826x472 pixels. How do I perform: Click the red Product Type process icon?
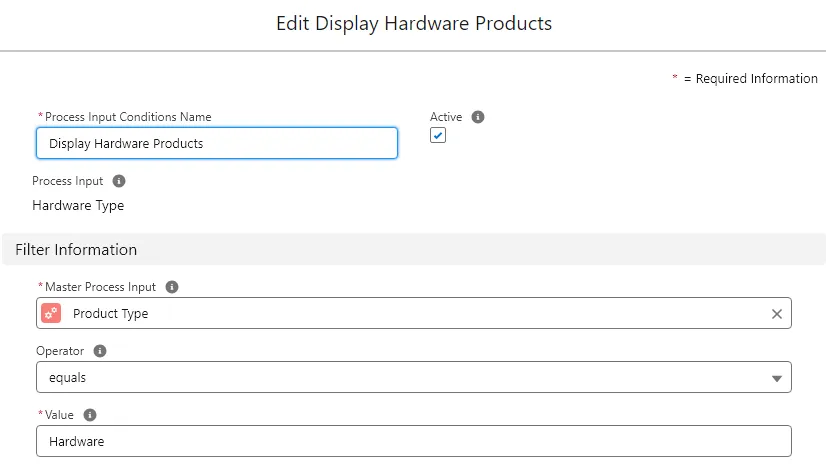pos(52,314)
